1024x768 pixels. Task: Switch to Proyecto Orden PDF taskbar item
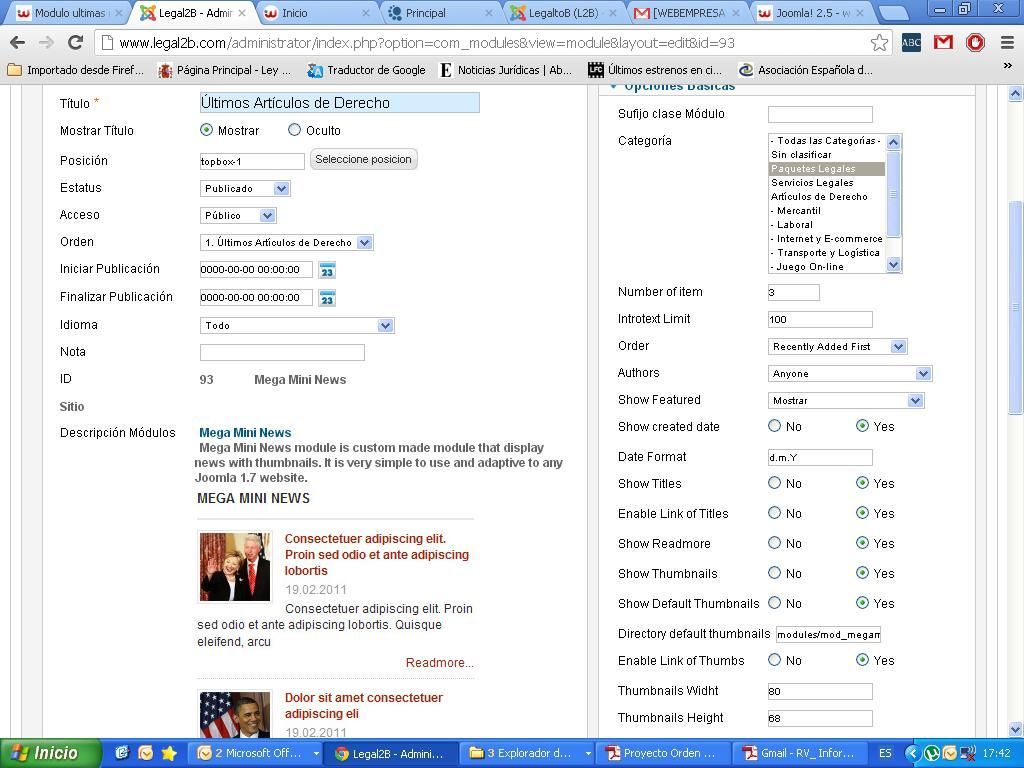point(662,754)
